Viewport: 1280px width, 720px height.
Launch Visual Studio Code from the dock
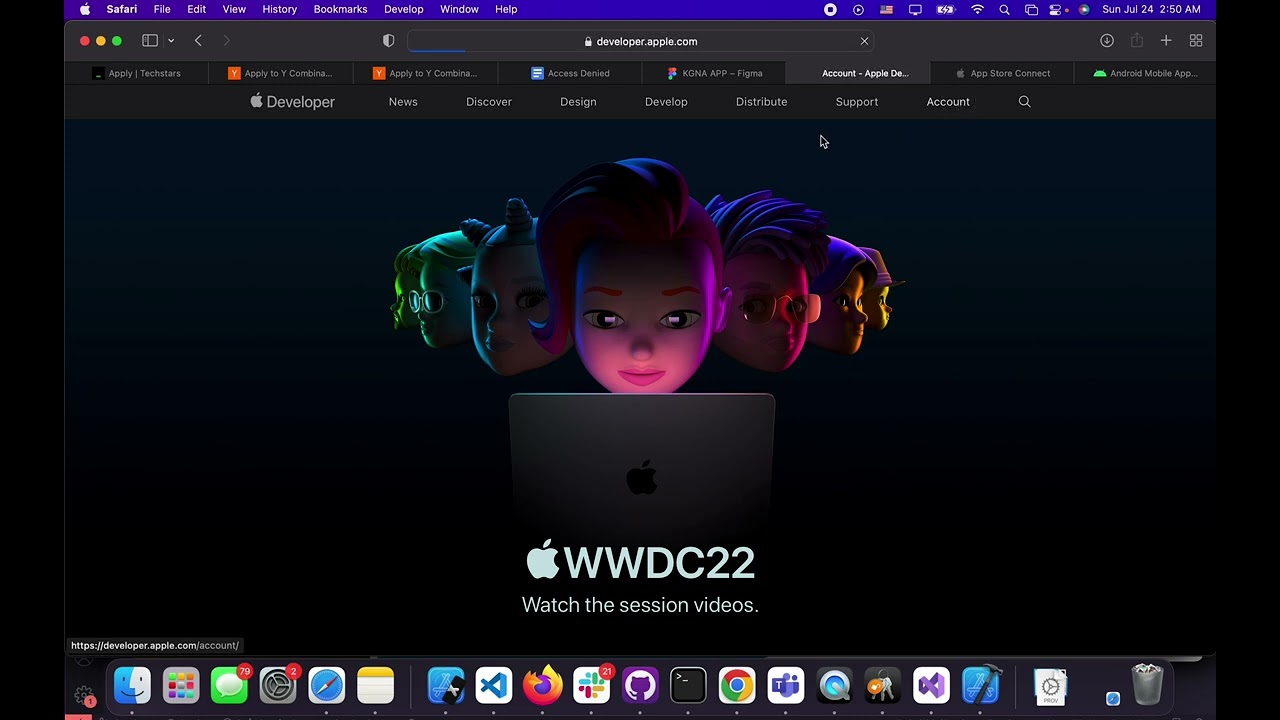494,686
